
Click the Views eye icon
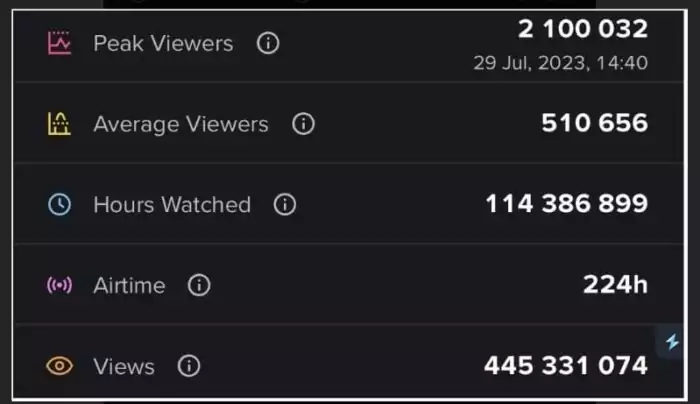click(x=59, y=366)
